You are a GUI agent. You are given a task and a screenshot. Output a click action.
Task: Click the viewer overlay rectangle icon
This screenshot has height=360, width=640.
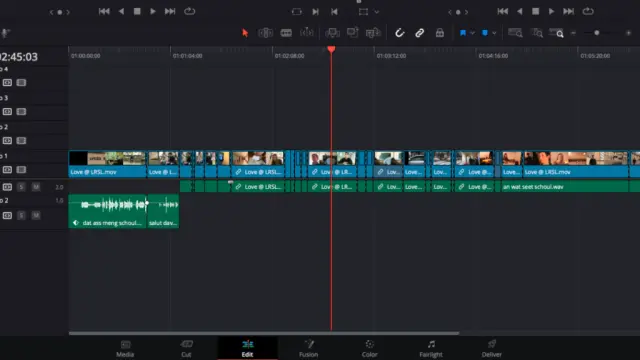363,12
